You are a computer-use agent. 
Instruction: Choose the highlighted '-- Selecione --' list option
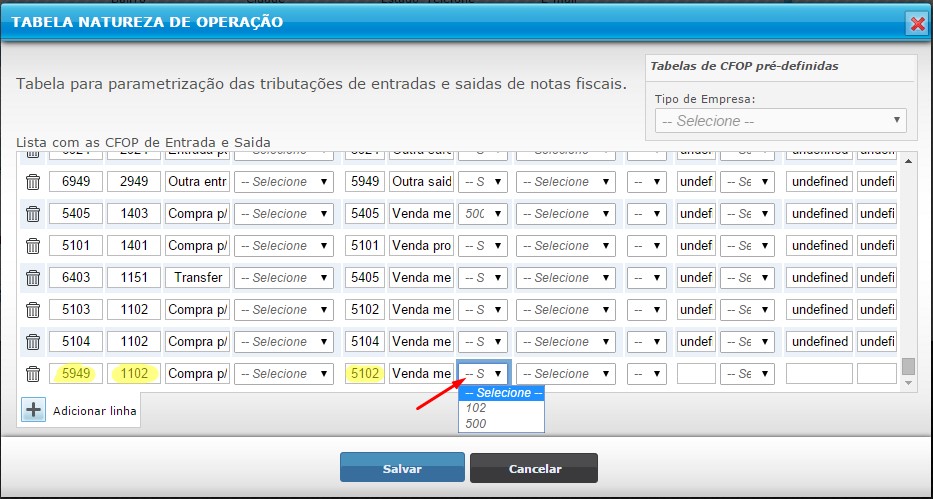501,393
